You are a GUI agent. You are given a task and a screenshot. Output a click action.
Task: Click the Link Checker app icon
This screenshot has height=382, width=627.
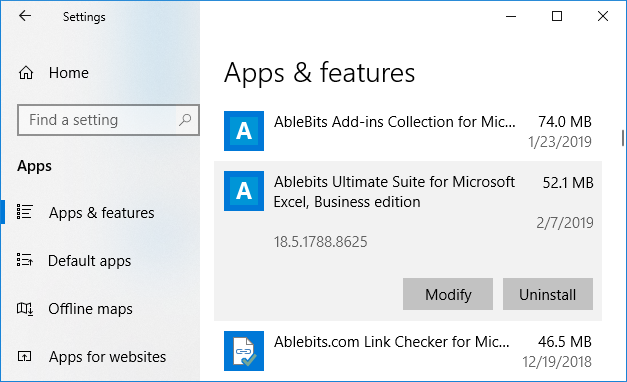pyautogui.click(x=244, y=351)
